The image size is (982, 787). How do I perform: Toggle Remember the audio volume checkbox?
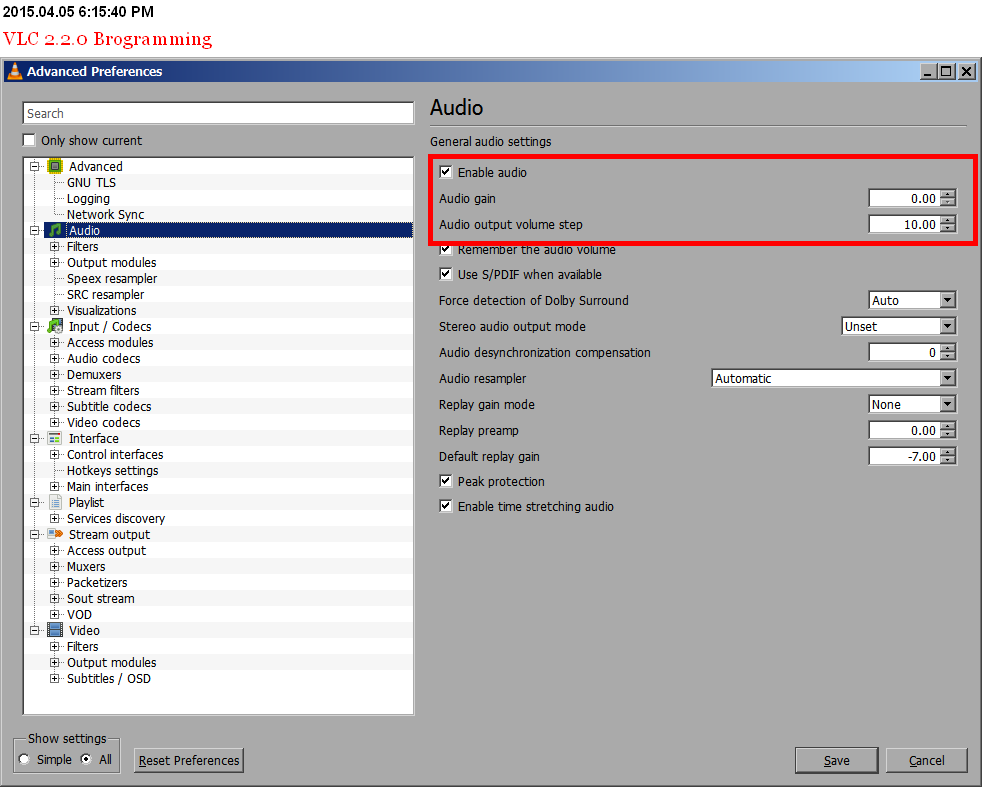point(445,249)
